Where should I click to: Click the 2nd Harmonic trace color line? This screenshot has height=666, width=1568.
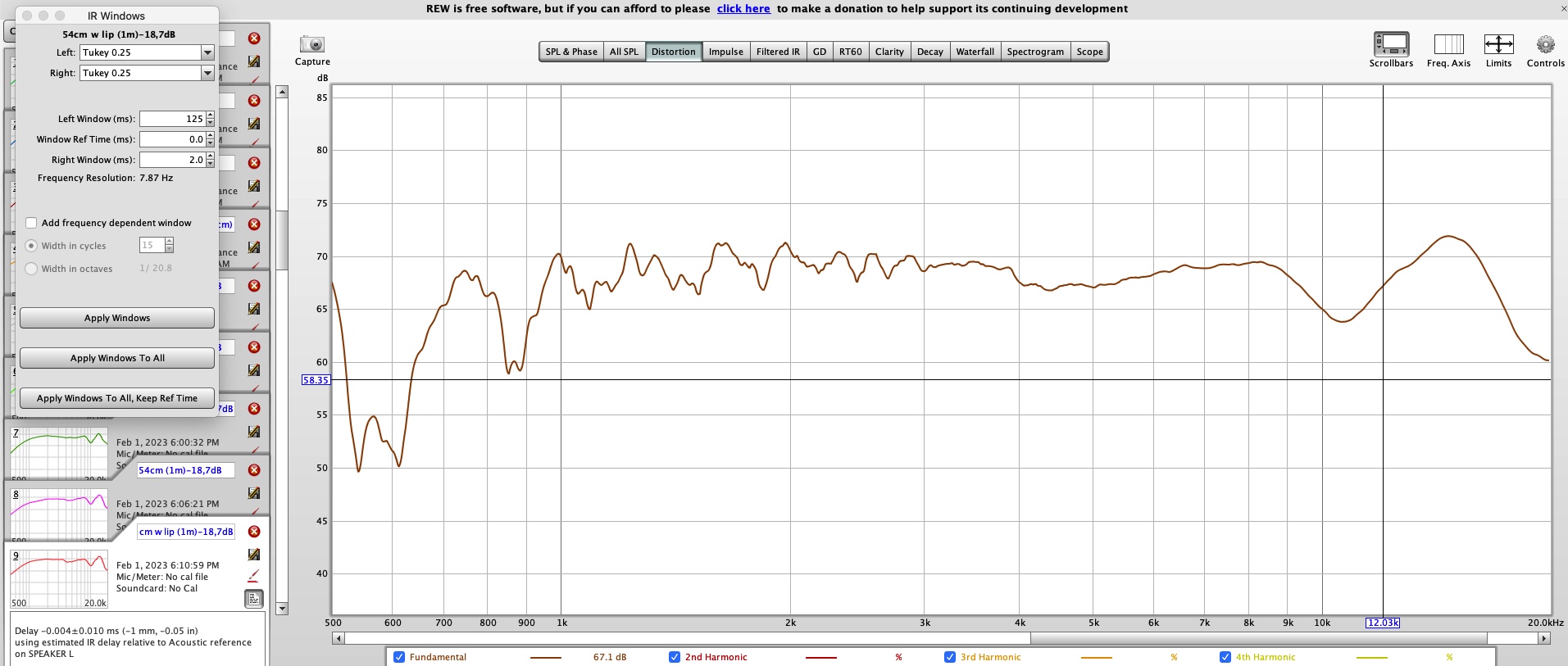point(821,658)
